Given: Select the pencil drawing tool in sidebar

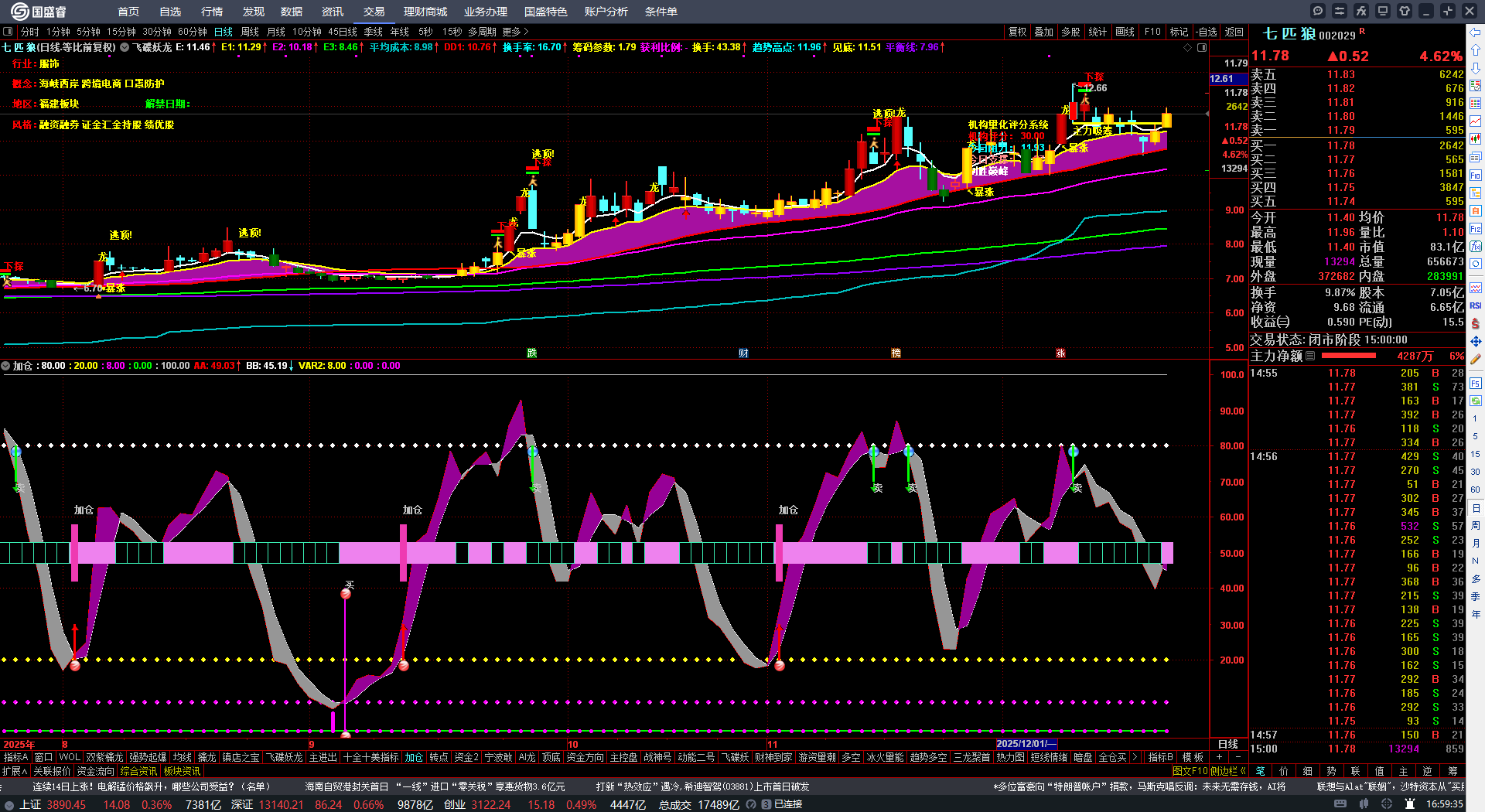Looking at the screenshot, I should [x=1476, y=359].
